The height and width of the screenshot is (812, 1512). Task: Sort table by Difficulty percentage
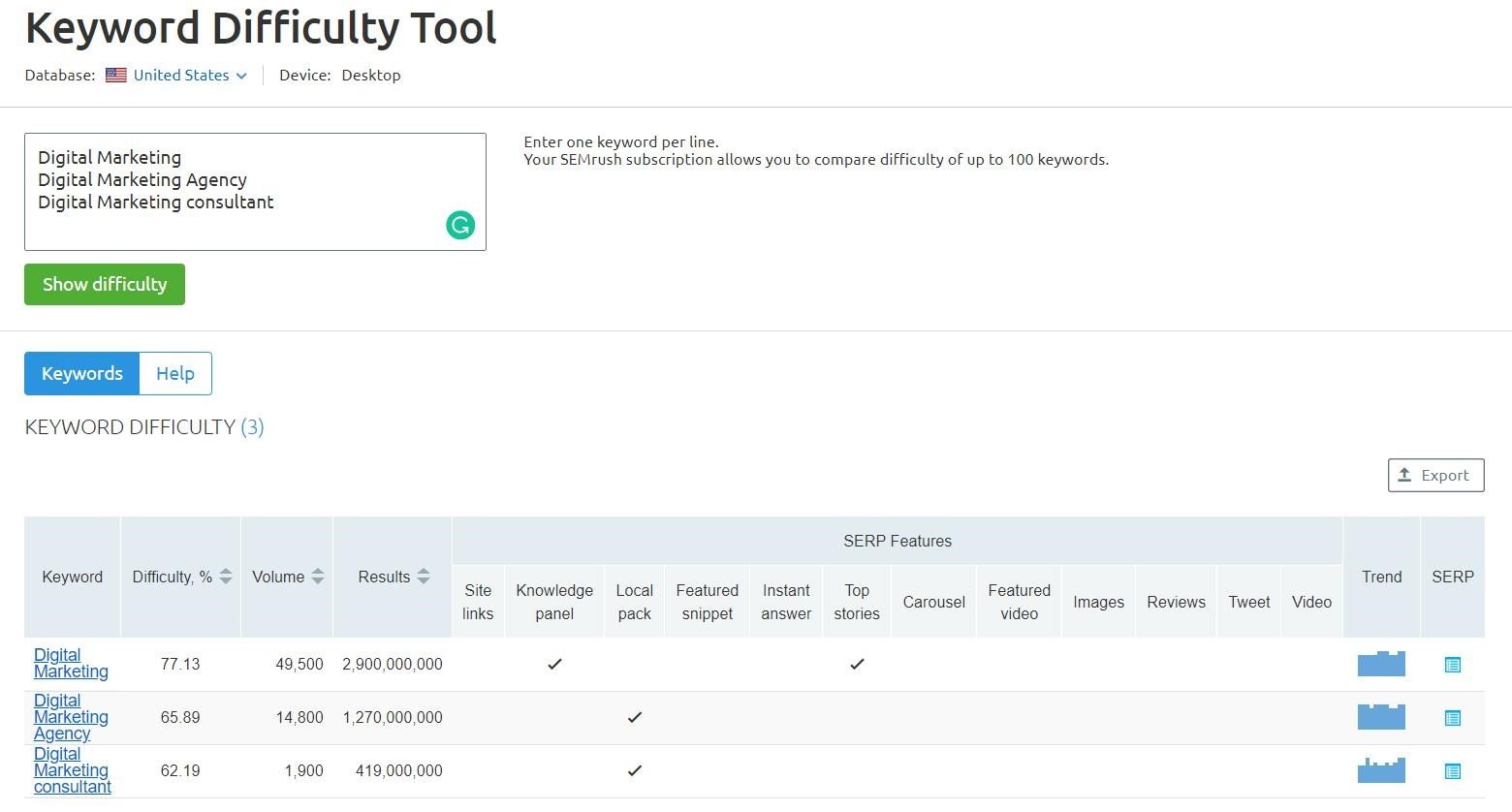(226, 577)
